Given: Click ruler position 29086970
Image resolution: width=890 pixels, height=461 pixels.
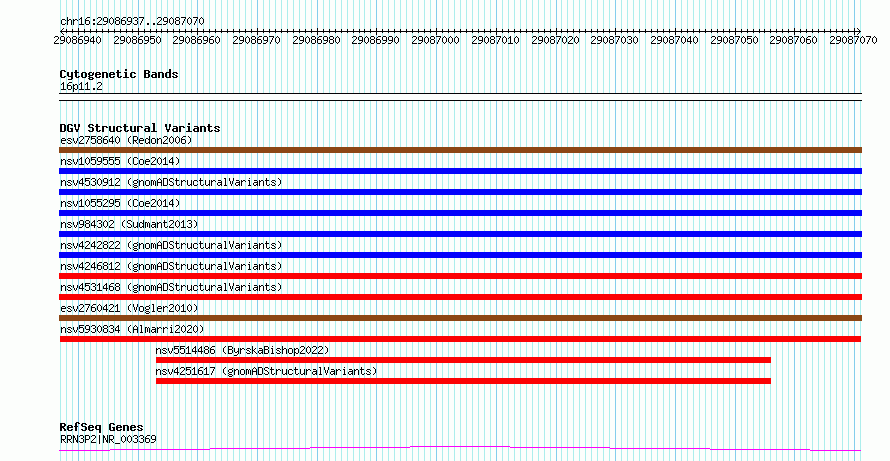Looking at the screenshot, I should 256,40.
